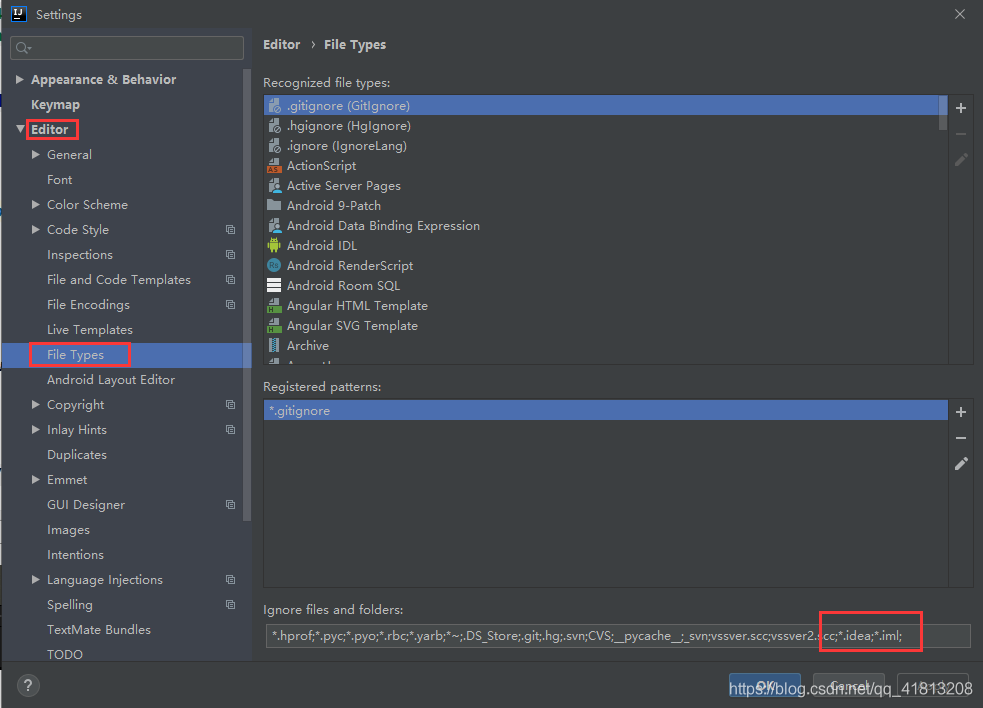Open the Duplicates settings page
Image resolution: width=983 pixels, height=708 pixels.
76,455
